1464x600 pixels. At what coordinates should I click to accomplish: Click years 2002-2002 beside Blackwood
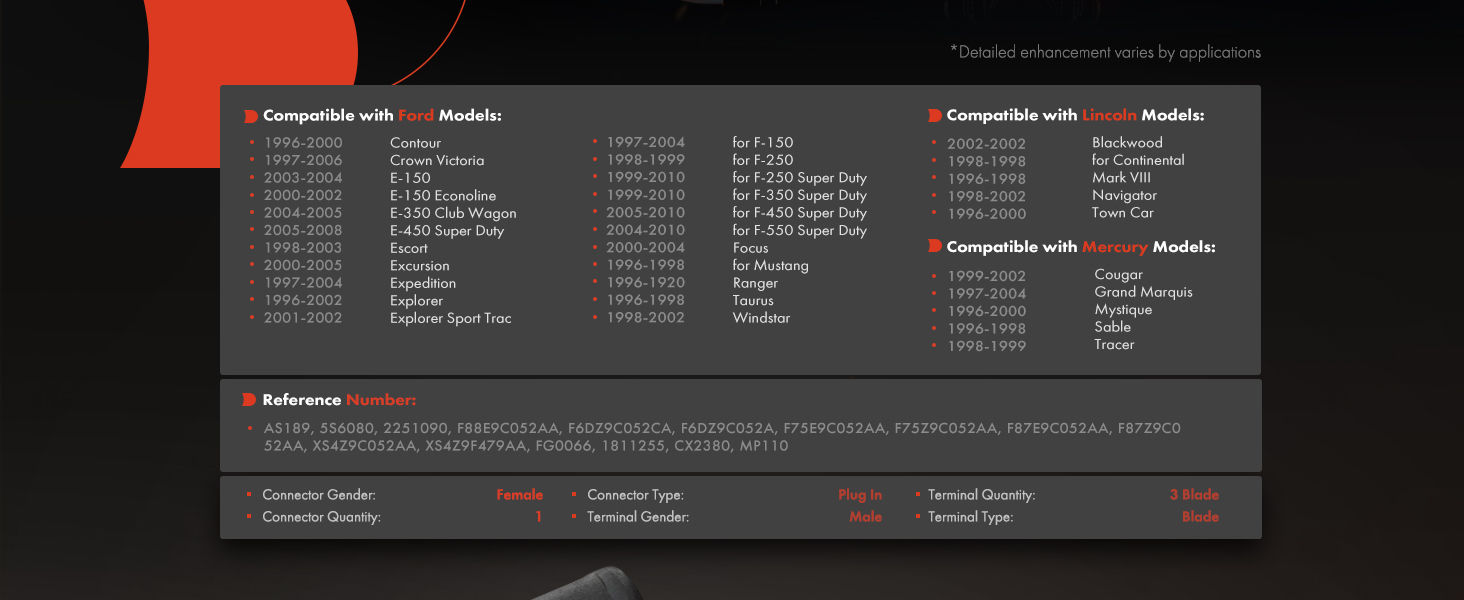(987, 144)
